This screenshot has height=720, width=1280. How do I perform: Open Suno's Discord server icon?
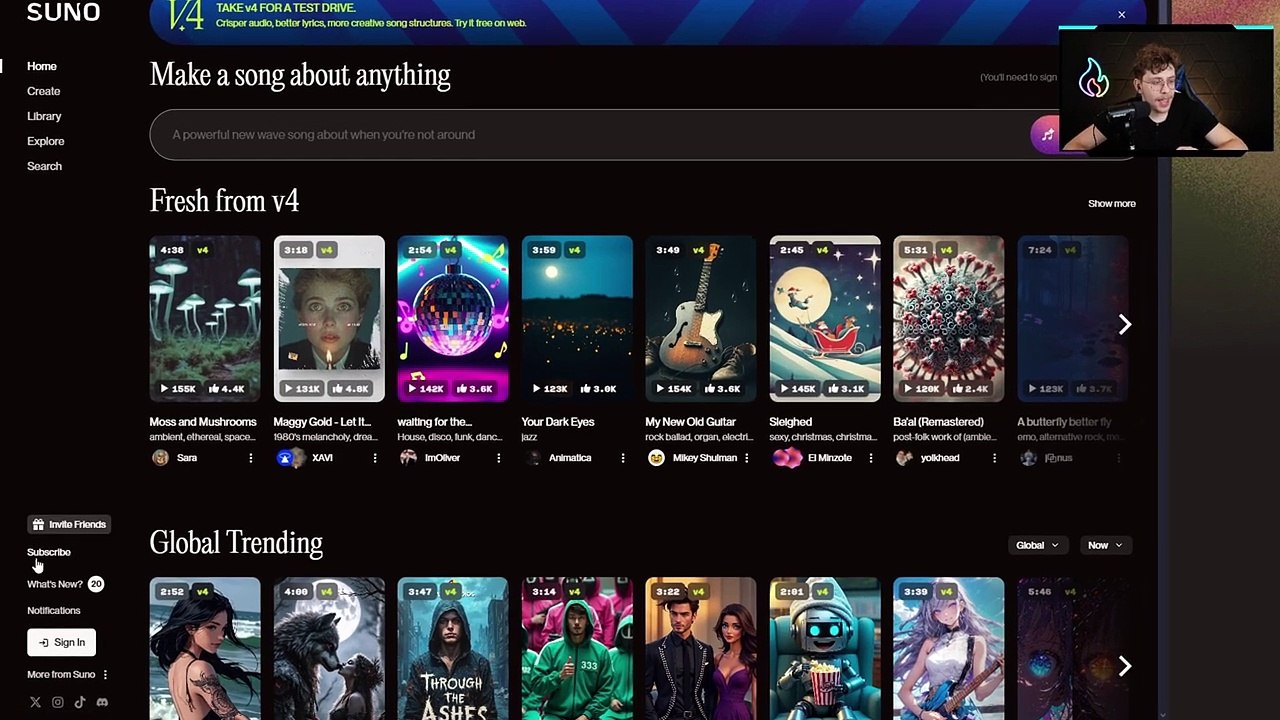(x=102, y=702)
